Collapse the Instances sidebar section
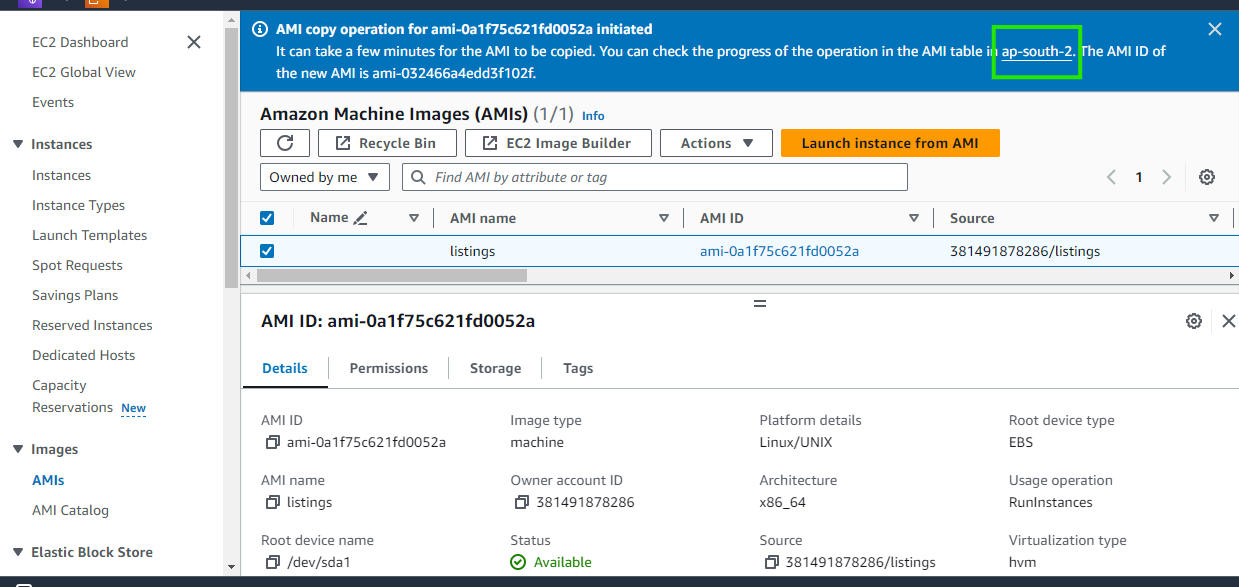The width and height of the screenshot is (1239, 587). click(x=17, y=145)
